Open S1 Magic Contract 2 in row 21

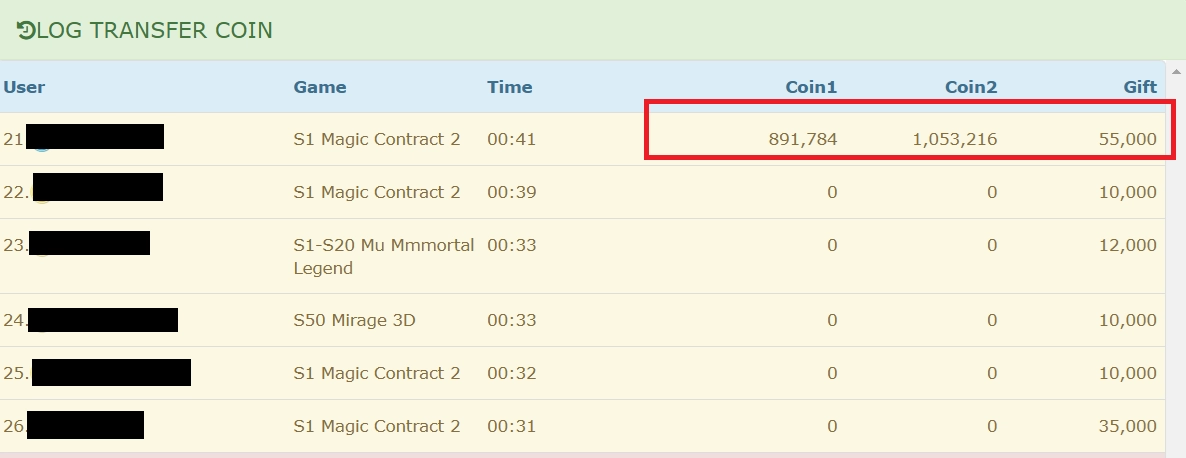(x=377, y=139)
